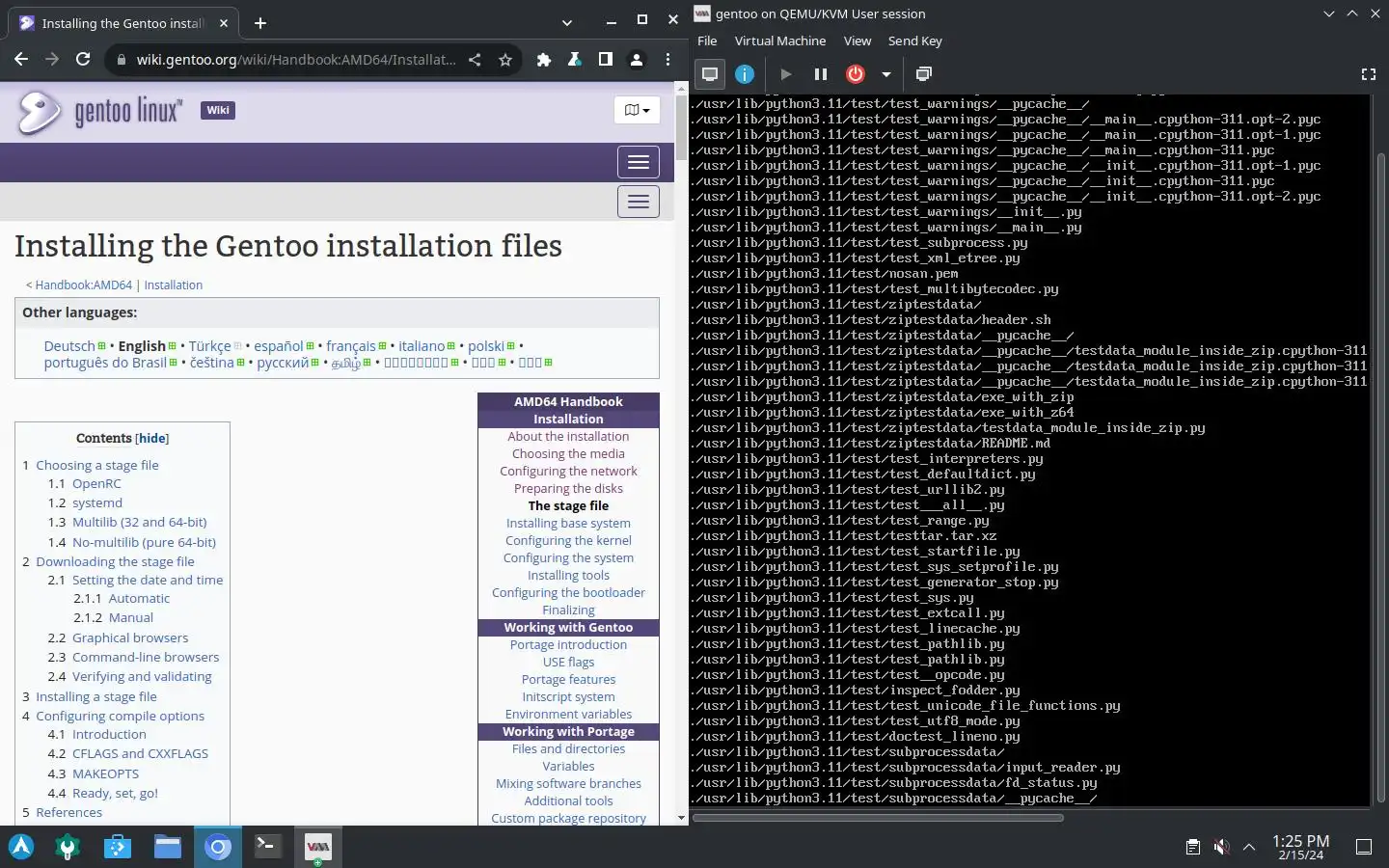1389x868 pixels.
Task: Open the clipboard tray icon
Action: coord(1193,847)
